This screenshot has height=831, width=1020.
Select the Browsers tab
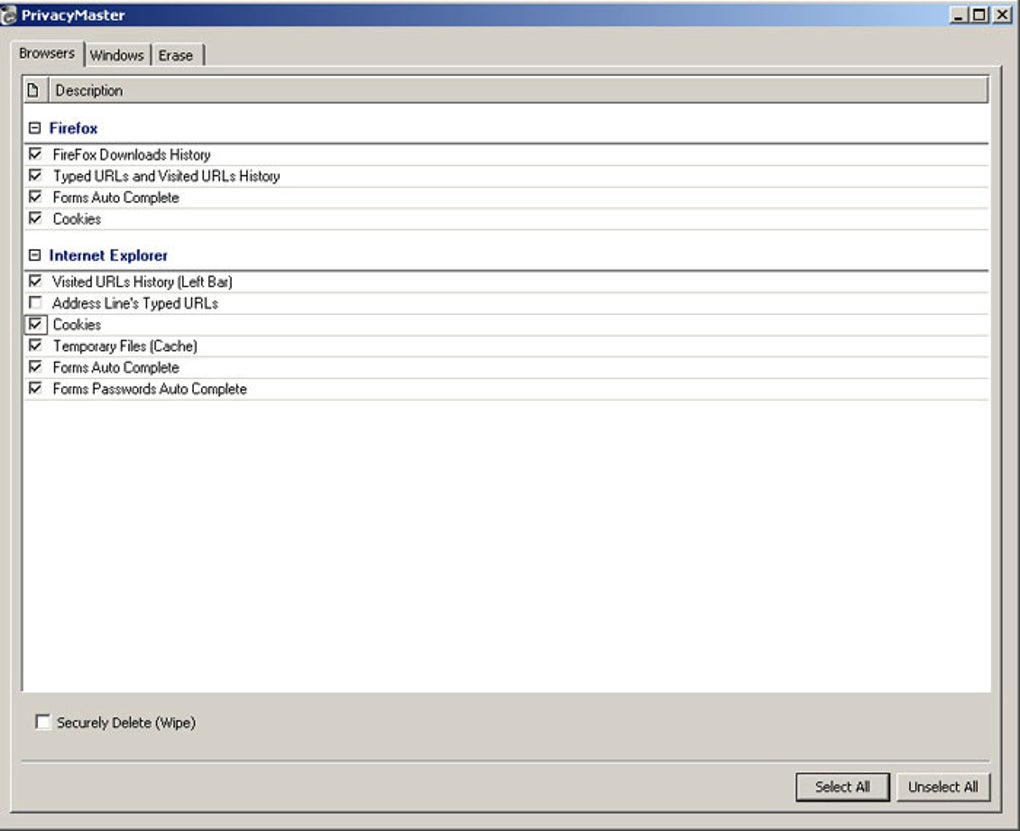pyautogui.click(x=46, y=54)
